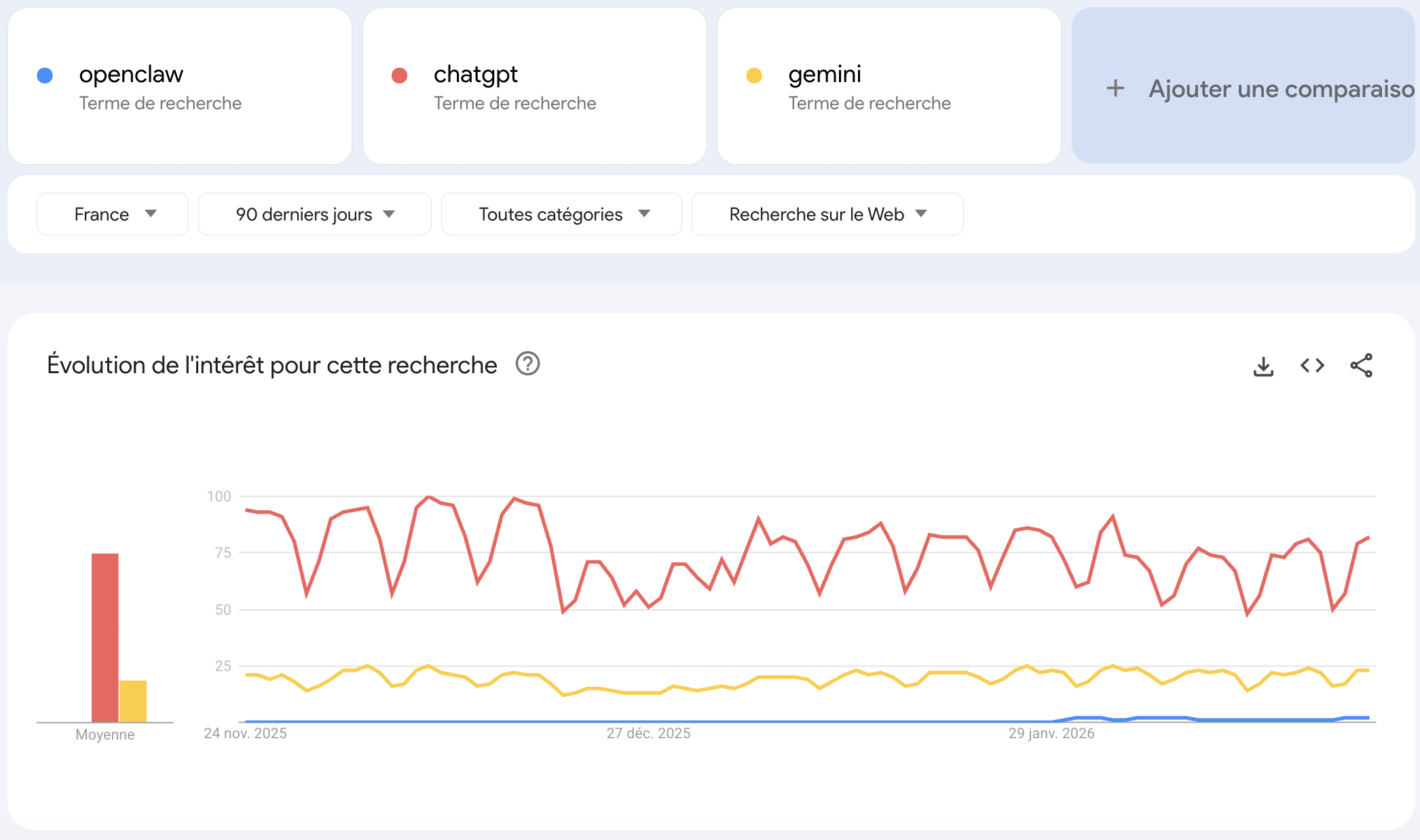1420x840 pixels.
Task: Click the red chatgpt color dot
Action: point(399,75)
